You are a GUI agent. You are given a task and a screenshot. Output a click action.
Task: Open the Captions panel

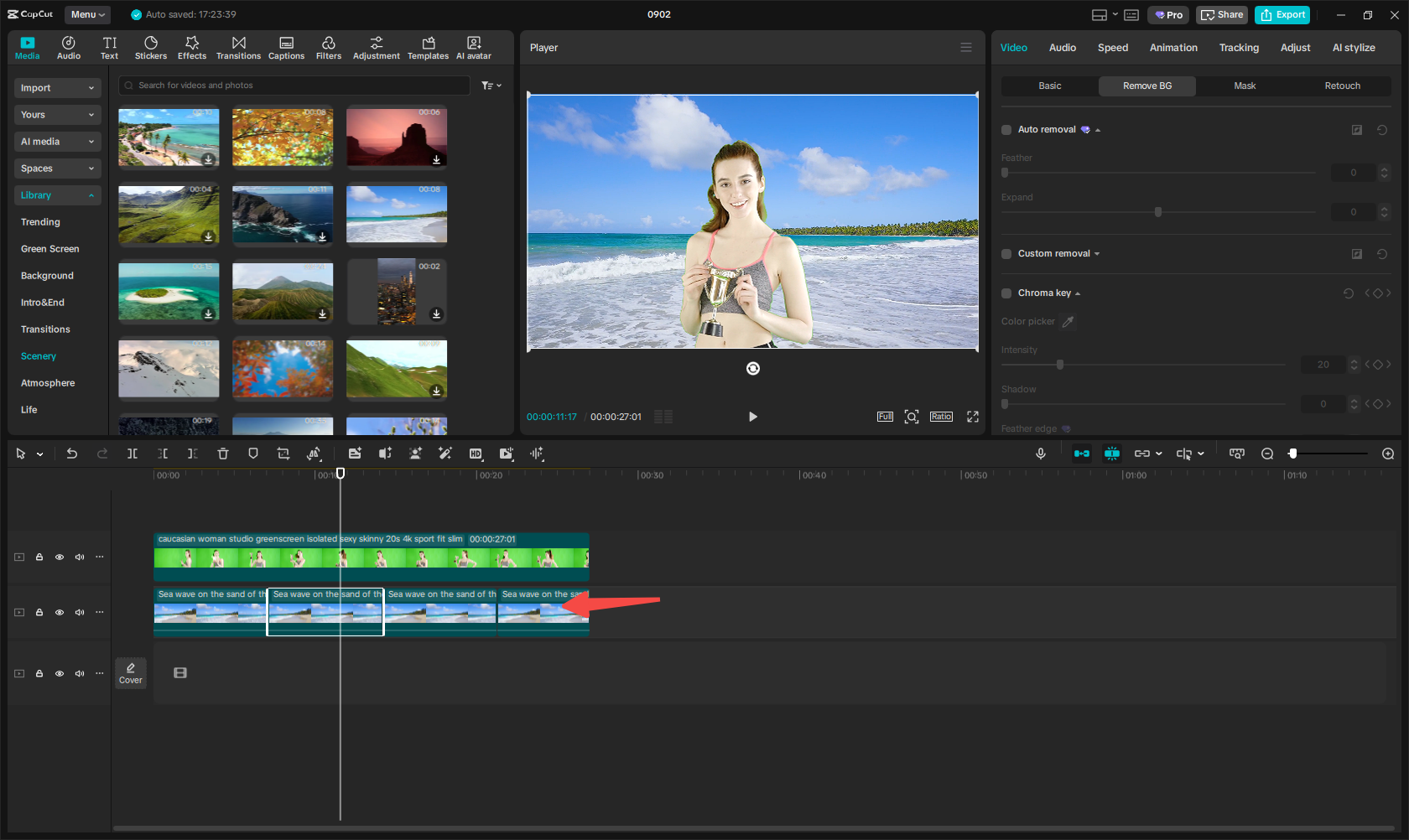(286, 48)
